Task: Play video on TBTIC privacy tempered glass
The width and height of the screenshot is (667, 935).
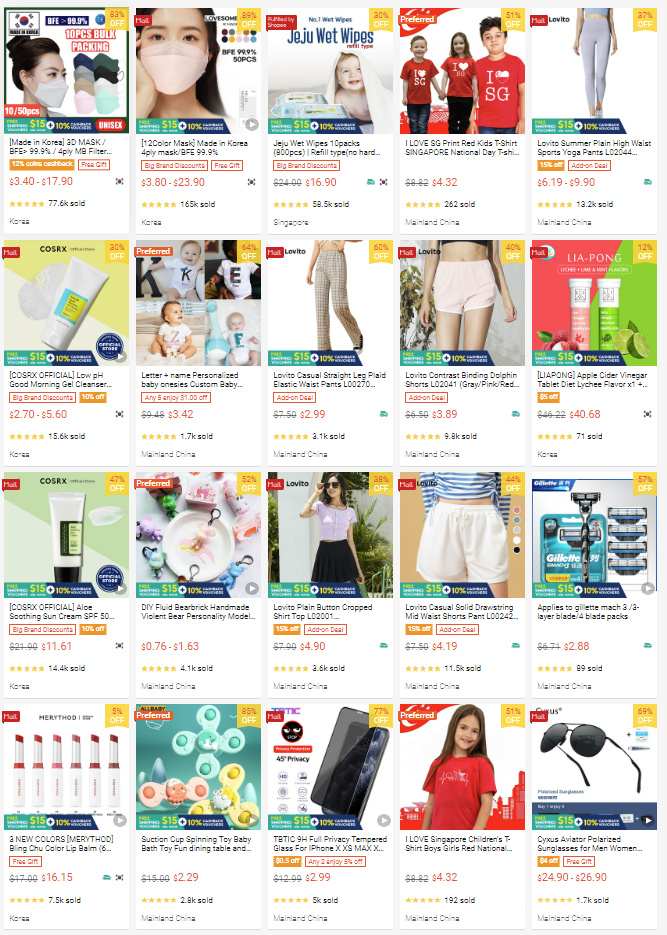Action: tap(384, 821)
